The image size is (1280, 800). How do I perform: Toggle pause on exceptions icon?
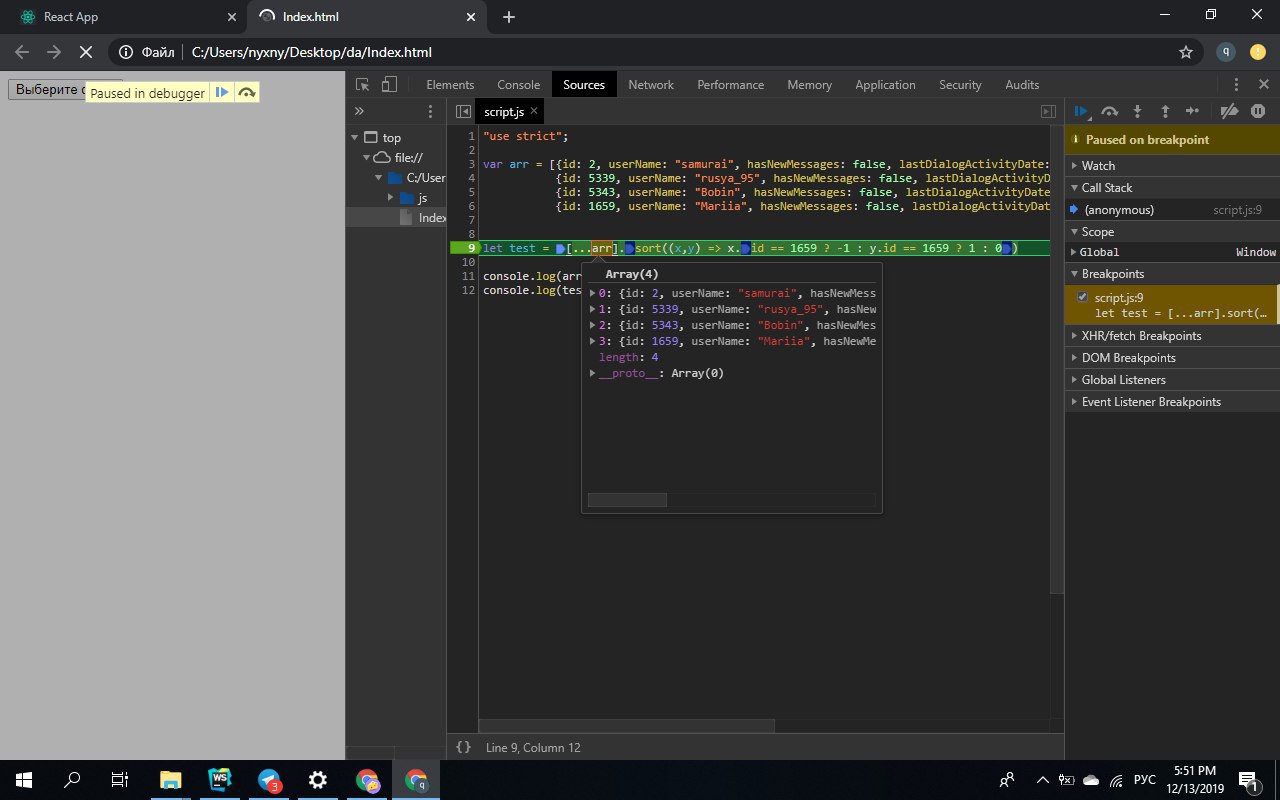tap(1258, 112)
